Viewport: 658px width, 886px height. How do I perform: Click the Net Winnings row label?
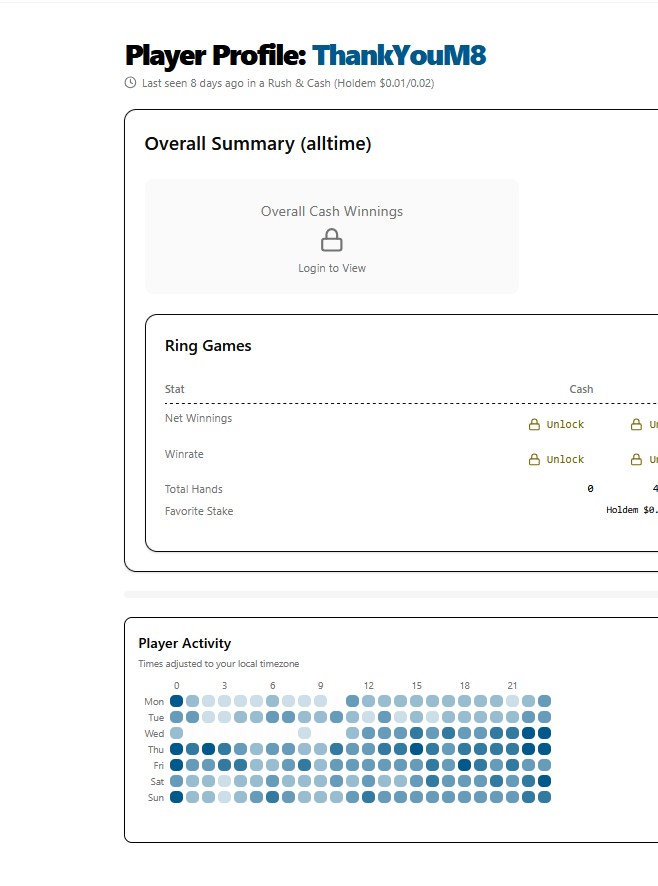(x=198, y=418)
